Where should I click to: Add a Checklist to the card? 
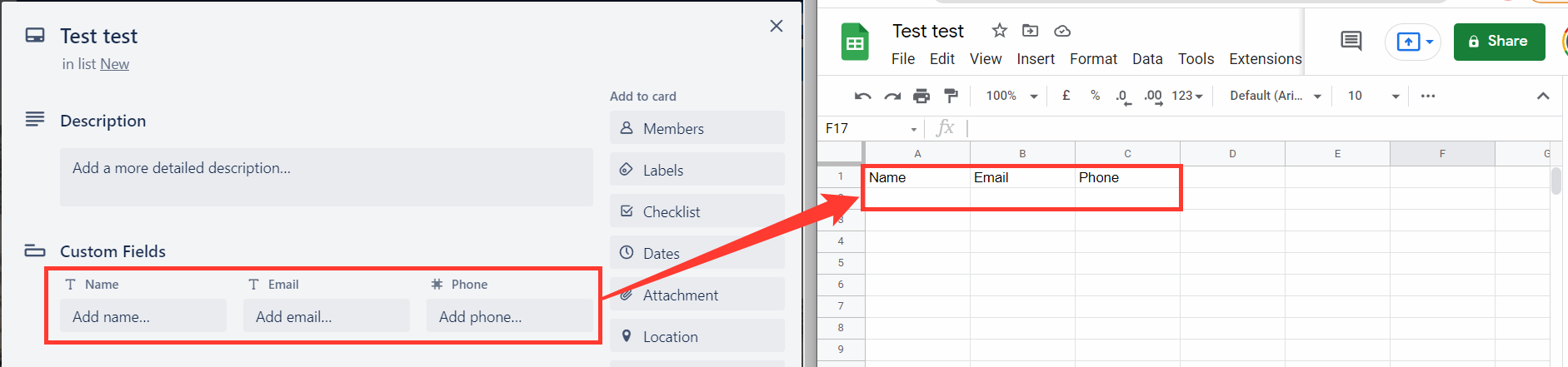click(697, 211)
